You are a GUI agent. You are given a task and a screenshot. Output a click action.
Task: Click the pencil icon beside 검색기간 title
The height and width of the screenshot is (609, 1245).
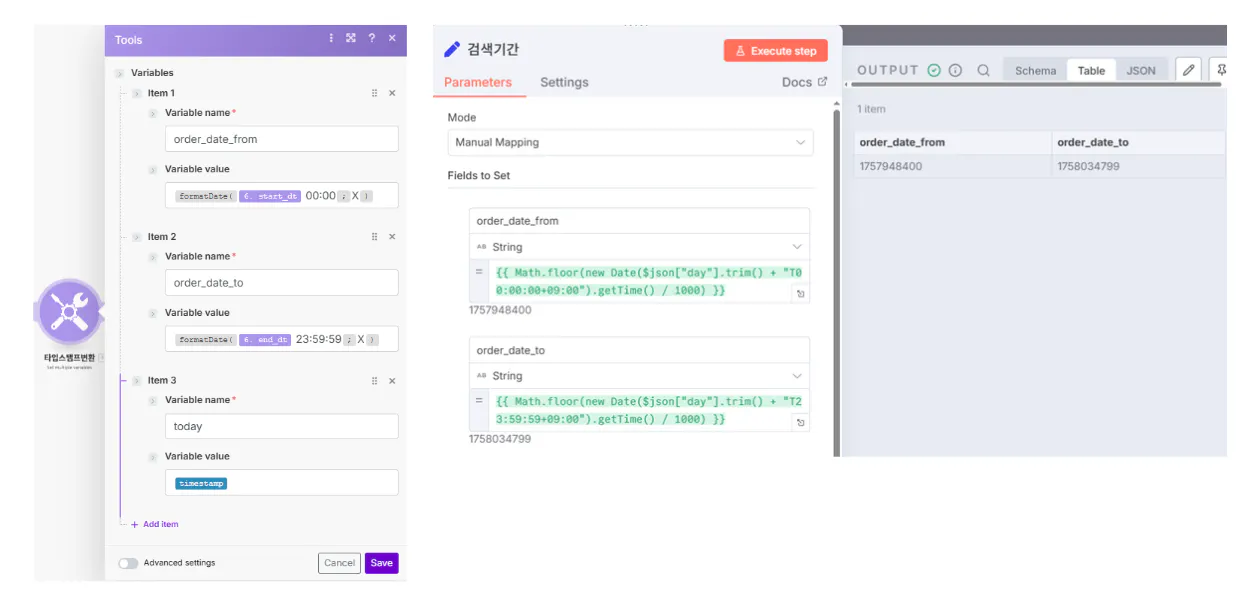coord(453,49)
